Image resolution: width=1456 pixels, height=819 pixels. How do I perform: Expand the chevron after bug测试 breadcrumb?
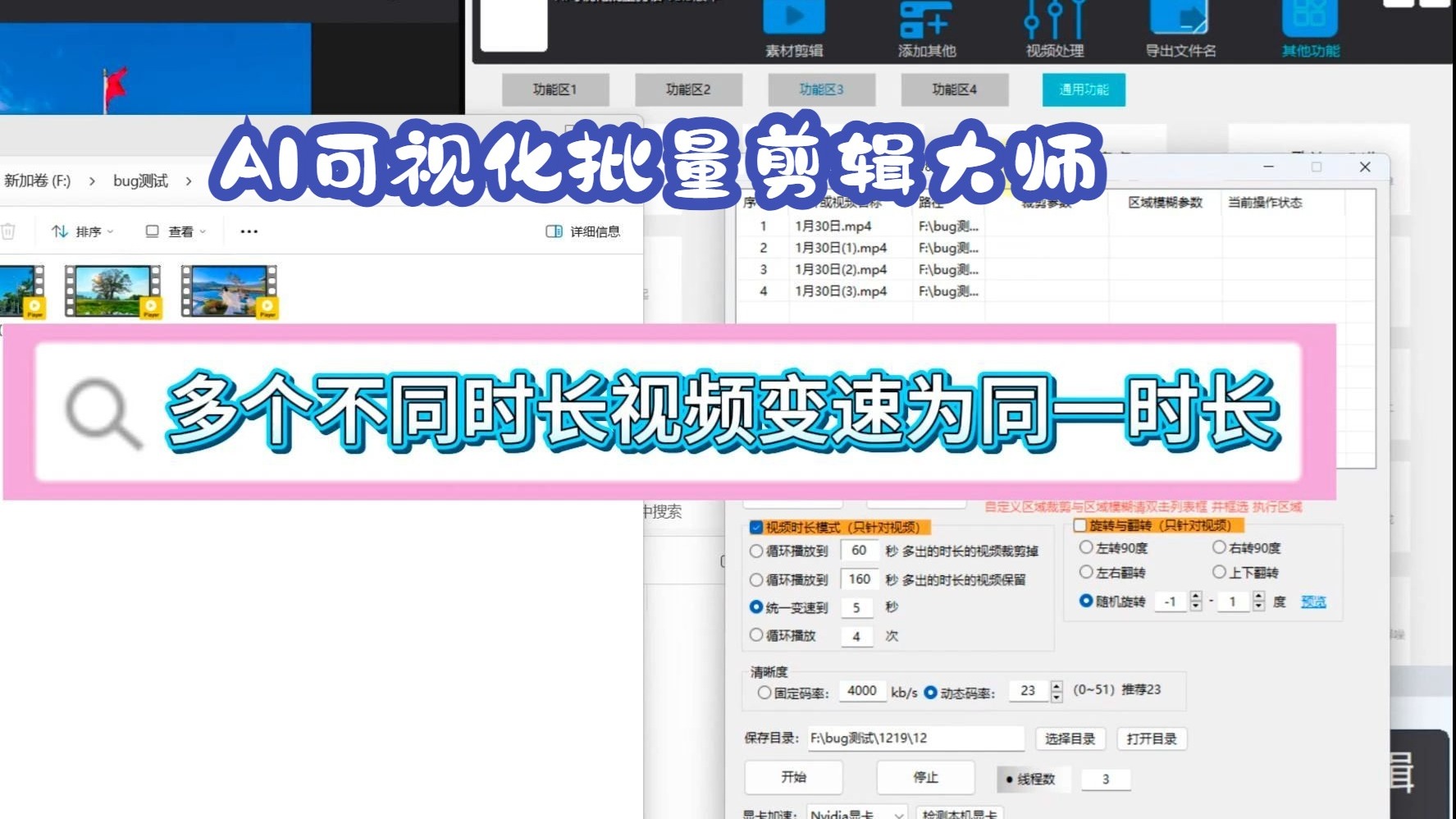(x=189, y=181)
